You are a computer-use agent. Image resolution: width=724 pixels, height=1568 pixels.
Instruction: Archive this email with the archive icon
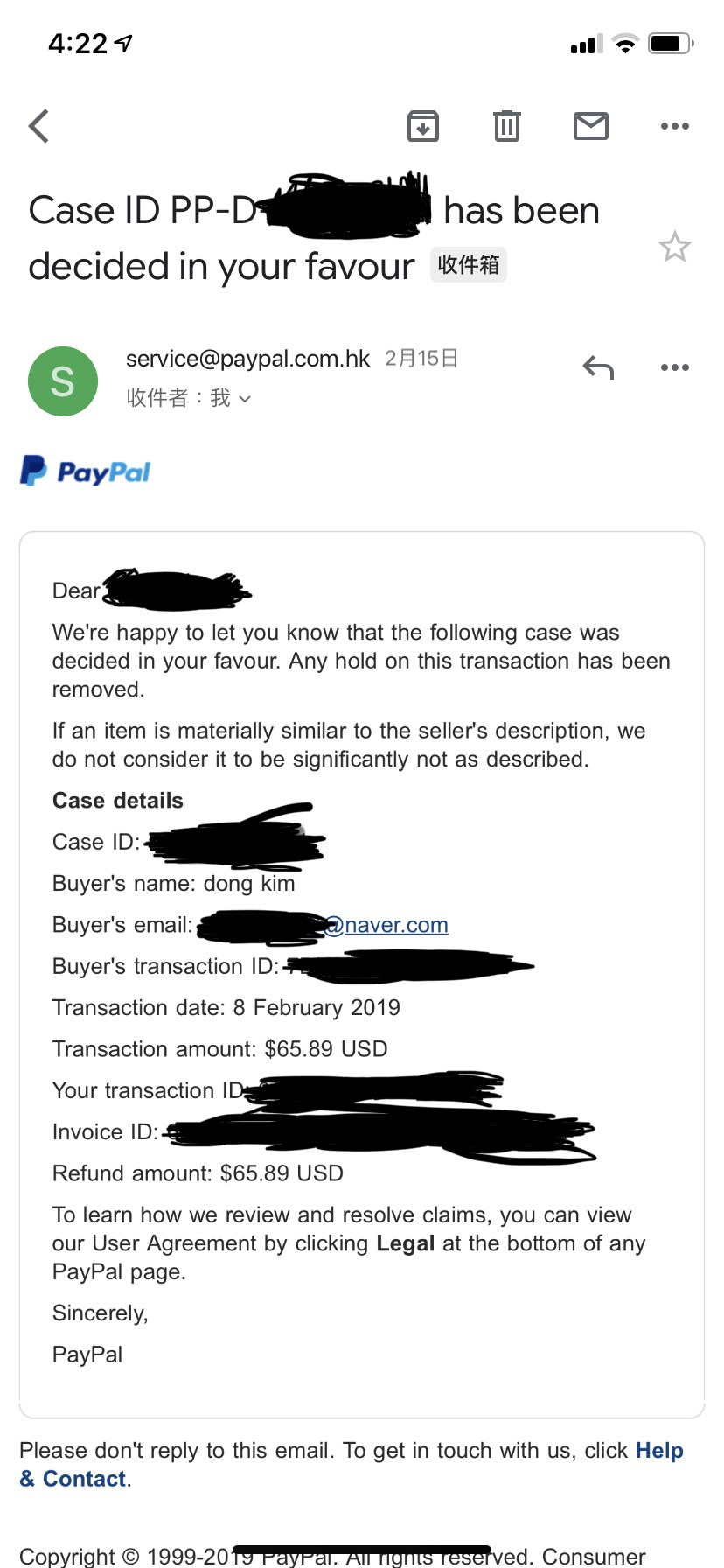pyautogui.click(x=423, y=126)
